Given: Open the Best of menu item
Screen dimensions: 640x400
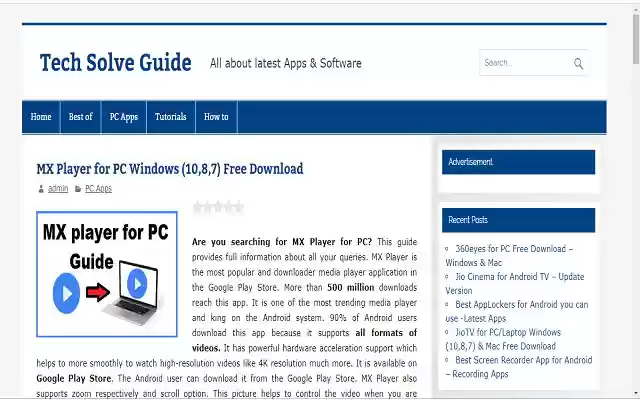Looking at the screenshot, I should click(80, 117).
